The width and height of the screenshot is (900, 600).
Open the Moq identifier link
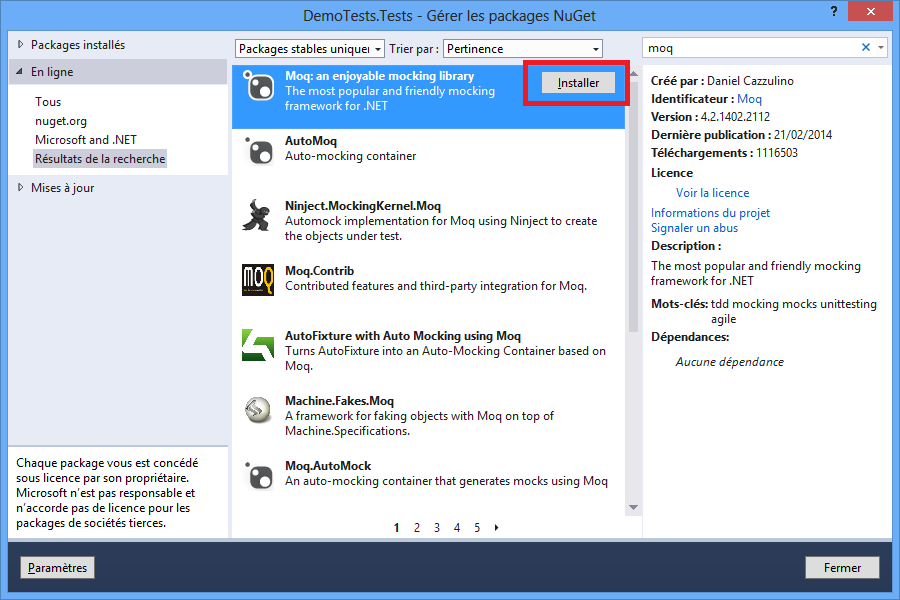tap(749, 99)
